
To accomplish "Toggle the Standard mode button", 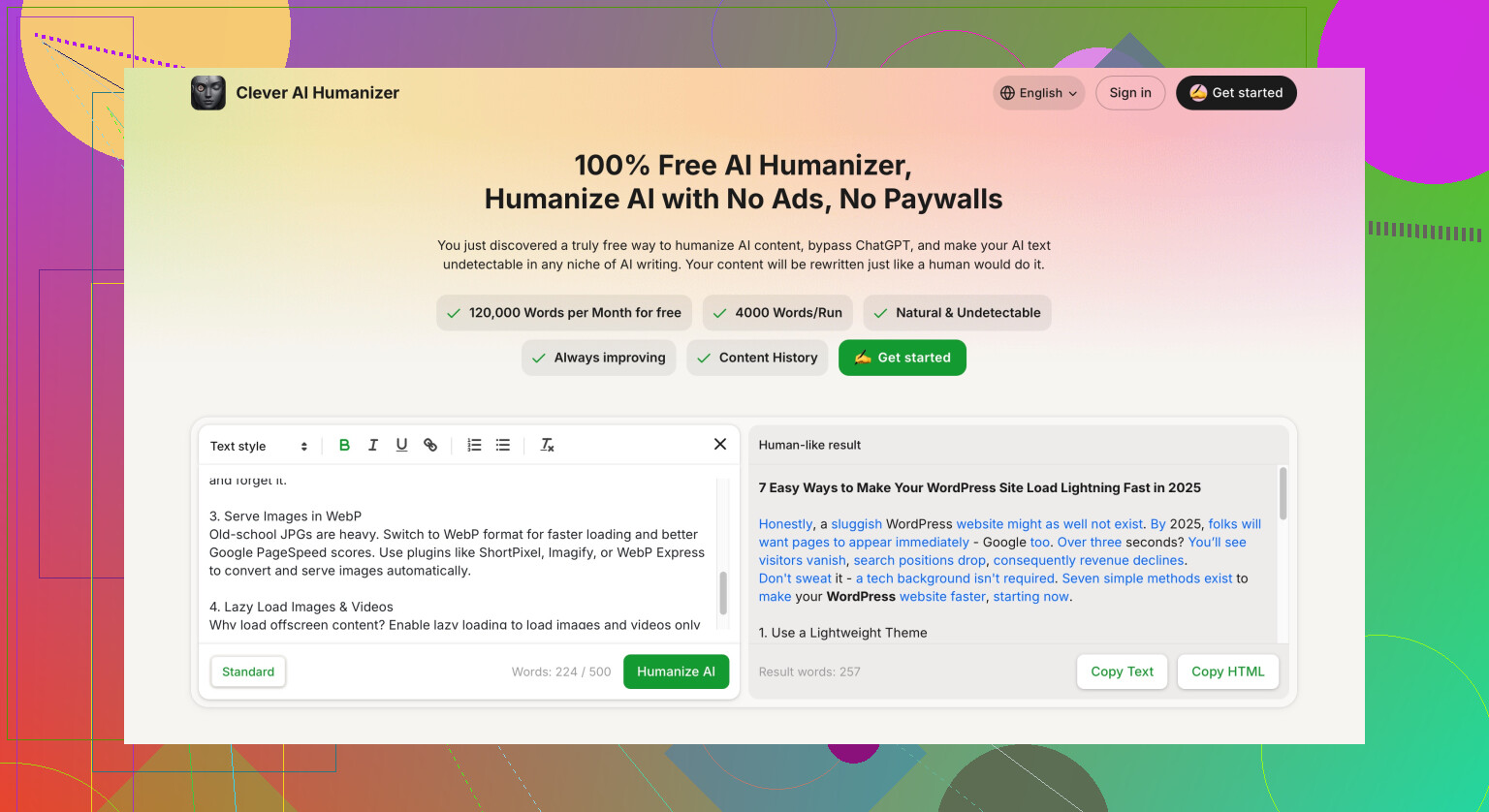I will click(248, 671).
